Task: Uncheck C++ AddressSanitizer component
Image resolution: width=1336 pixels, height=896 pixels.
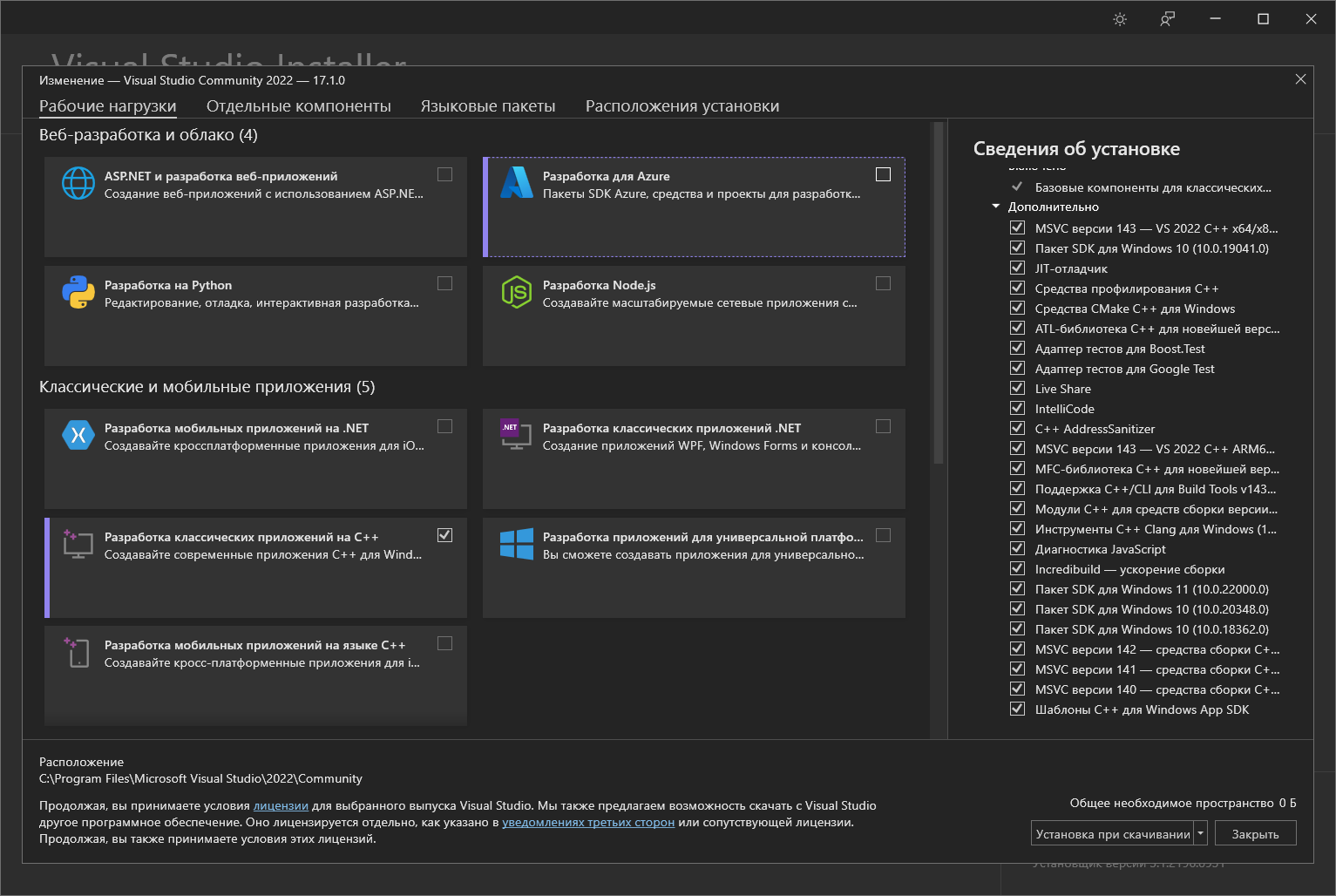Action: (1017, 428)
